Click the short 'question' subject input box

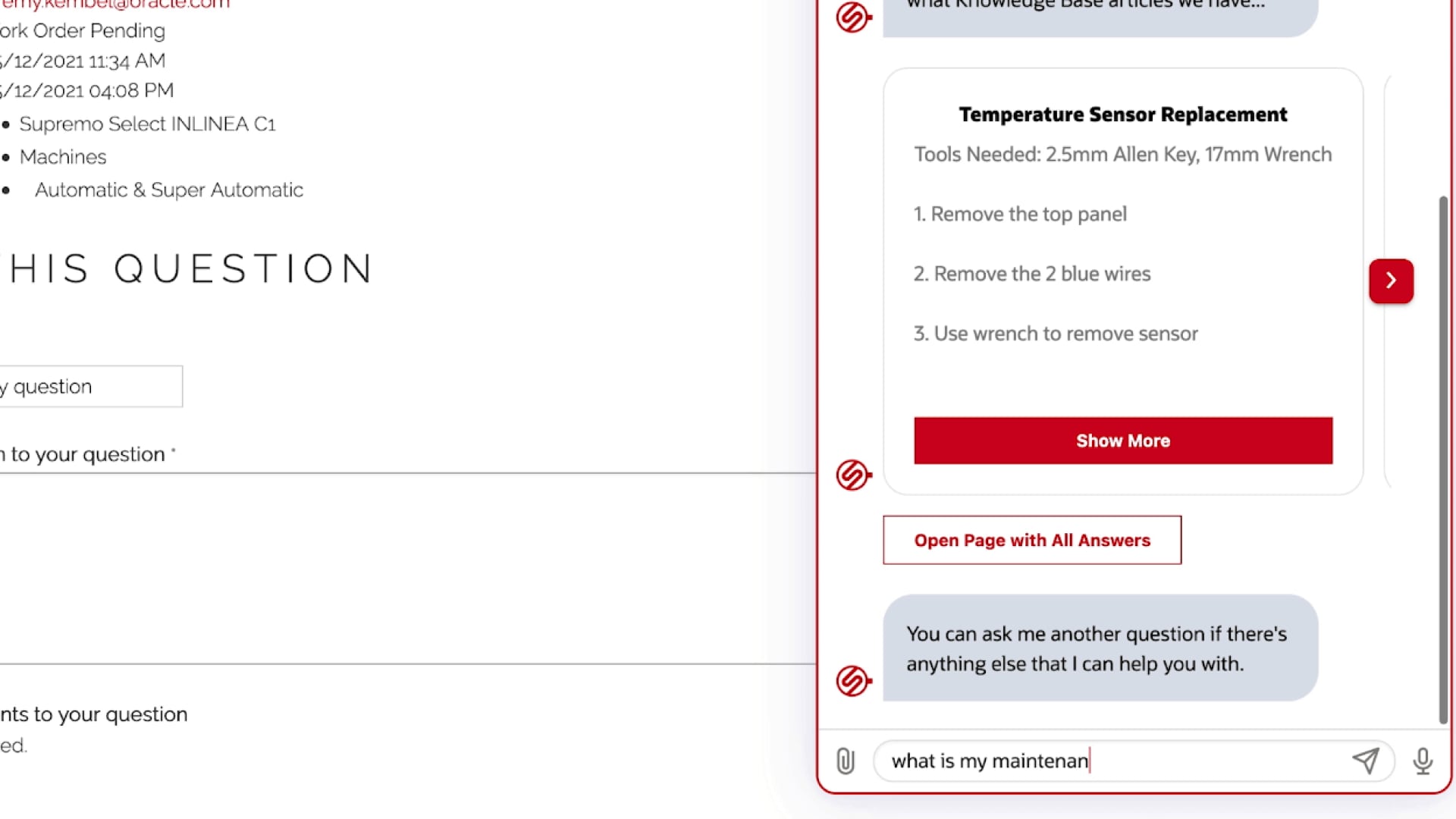(91, 387)
